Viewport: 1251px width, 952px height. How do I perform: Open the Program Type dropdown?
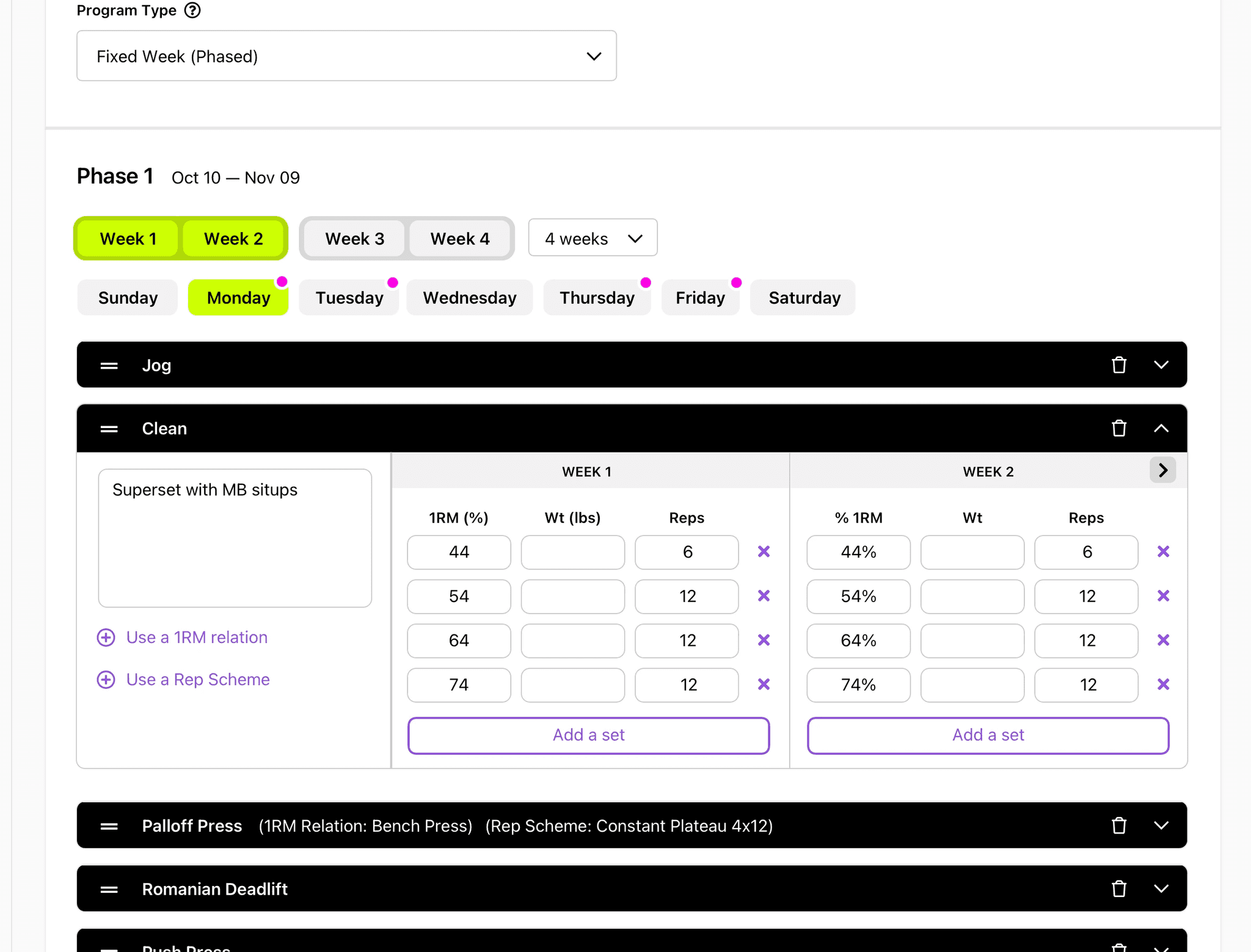pos(346,56)
